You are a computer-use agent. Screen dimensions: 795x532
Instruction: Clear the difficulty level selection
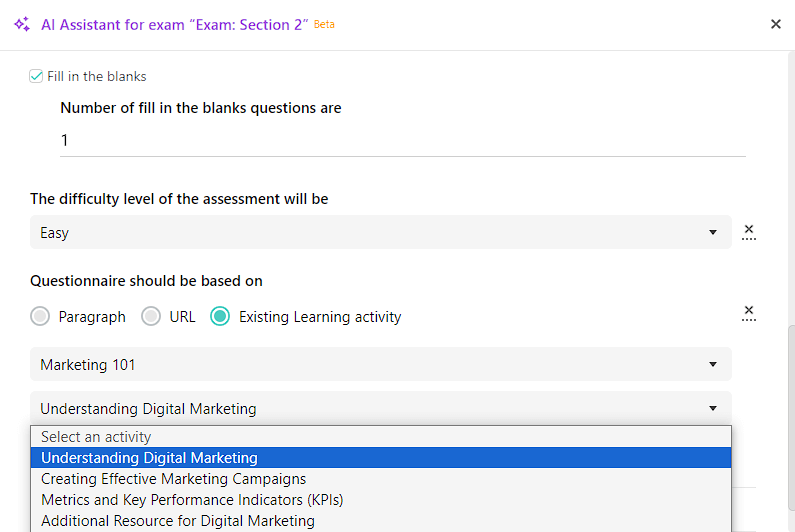(748, 232)
